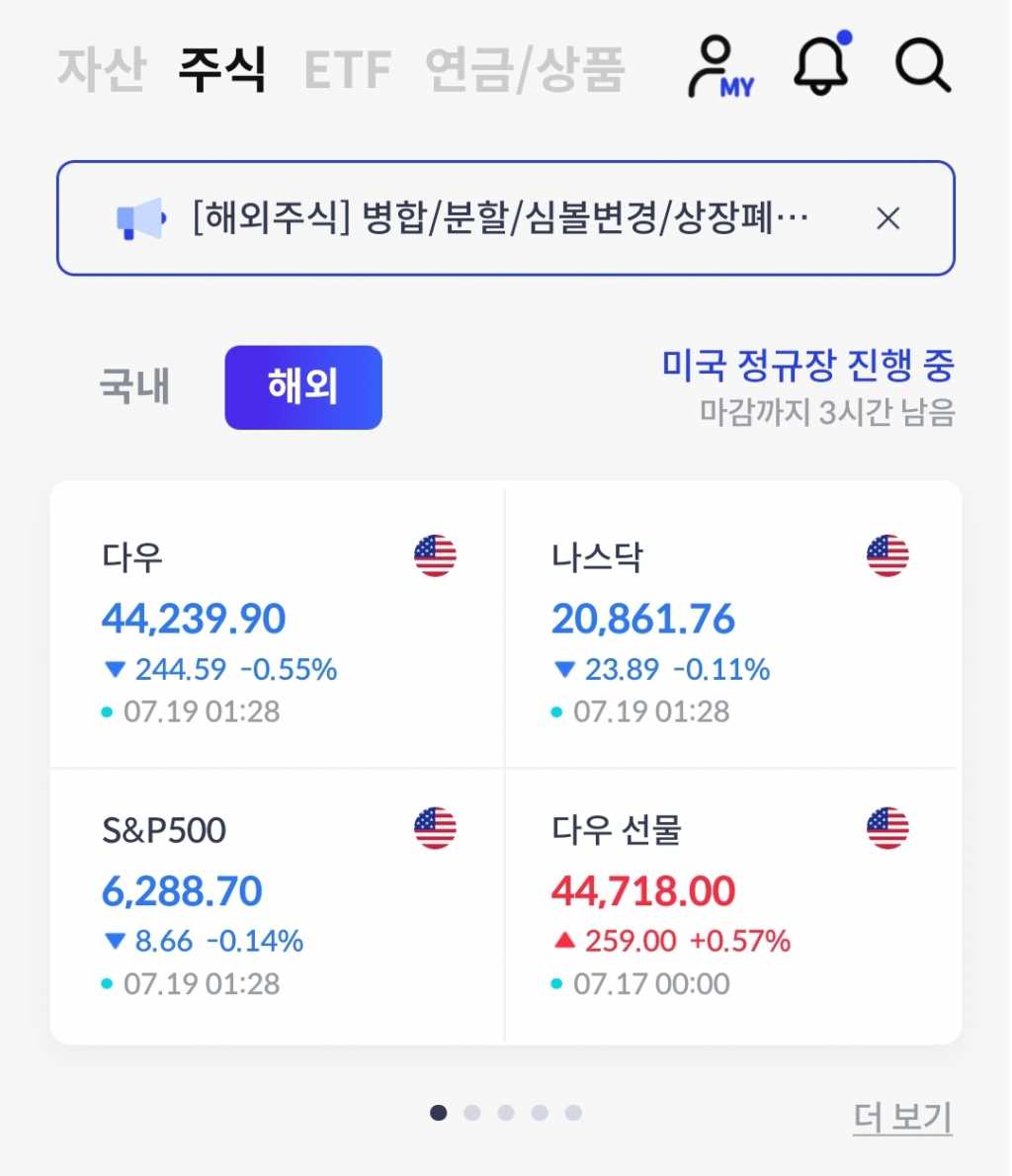This screenshot has width=1012, height=1176.
Task: Tap the US flag on S&P500 card
Action: pos(435,828)
